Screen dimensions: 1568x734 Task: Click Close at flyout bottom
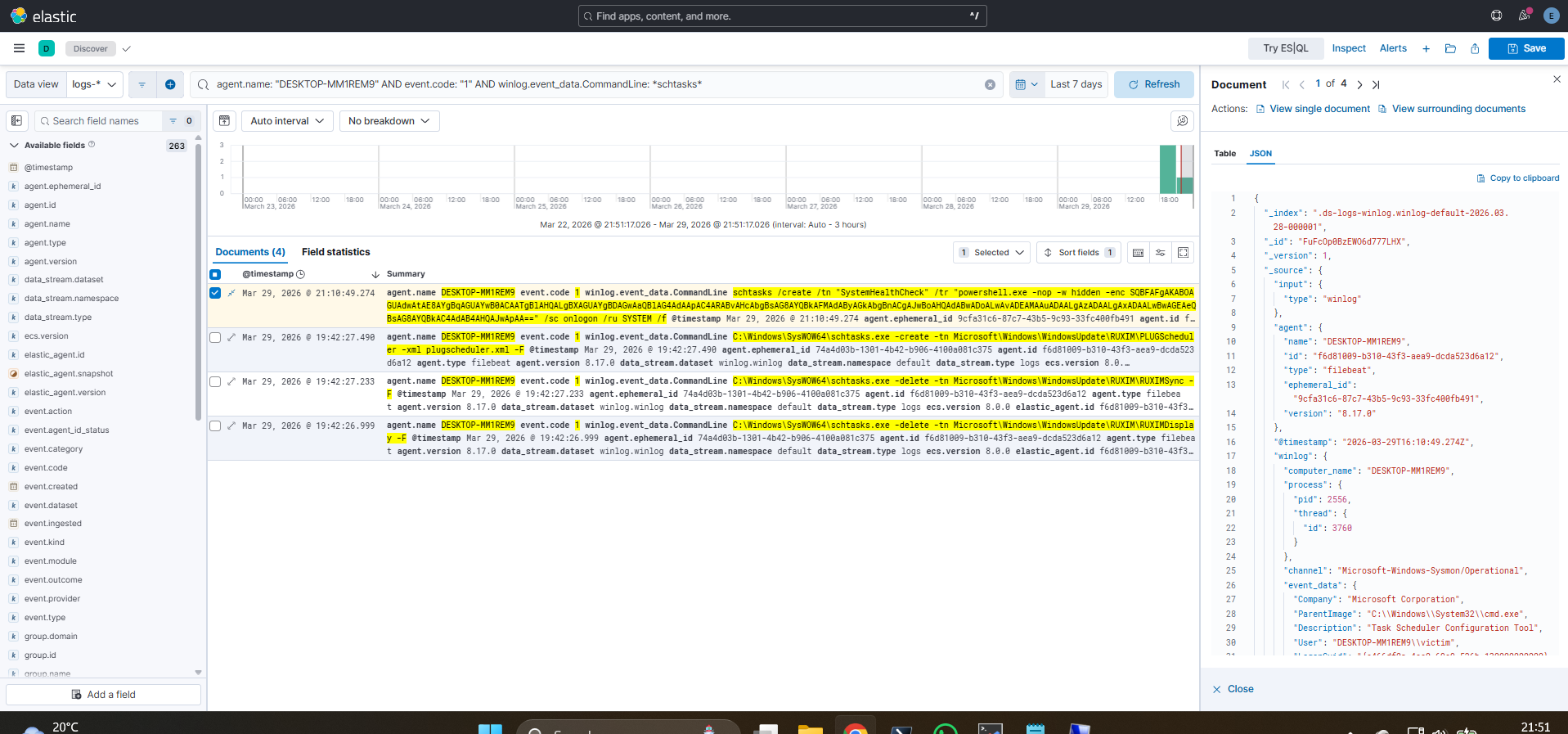click(1233, 689)
